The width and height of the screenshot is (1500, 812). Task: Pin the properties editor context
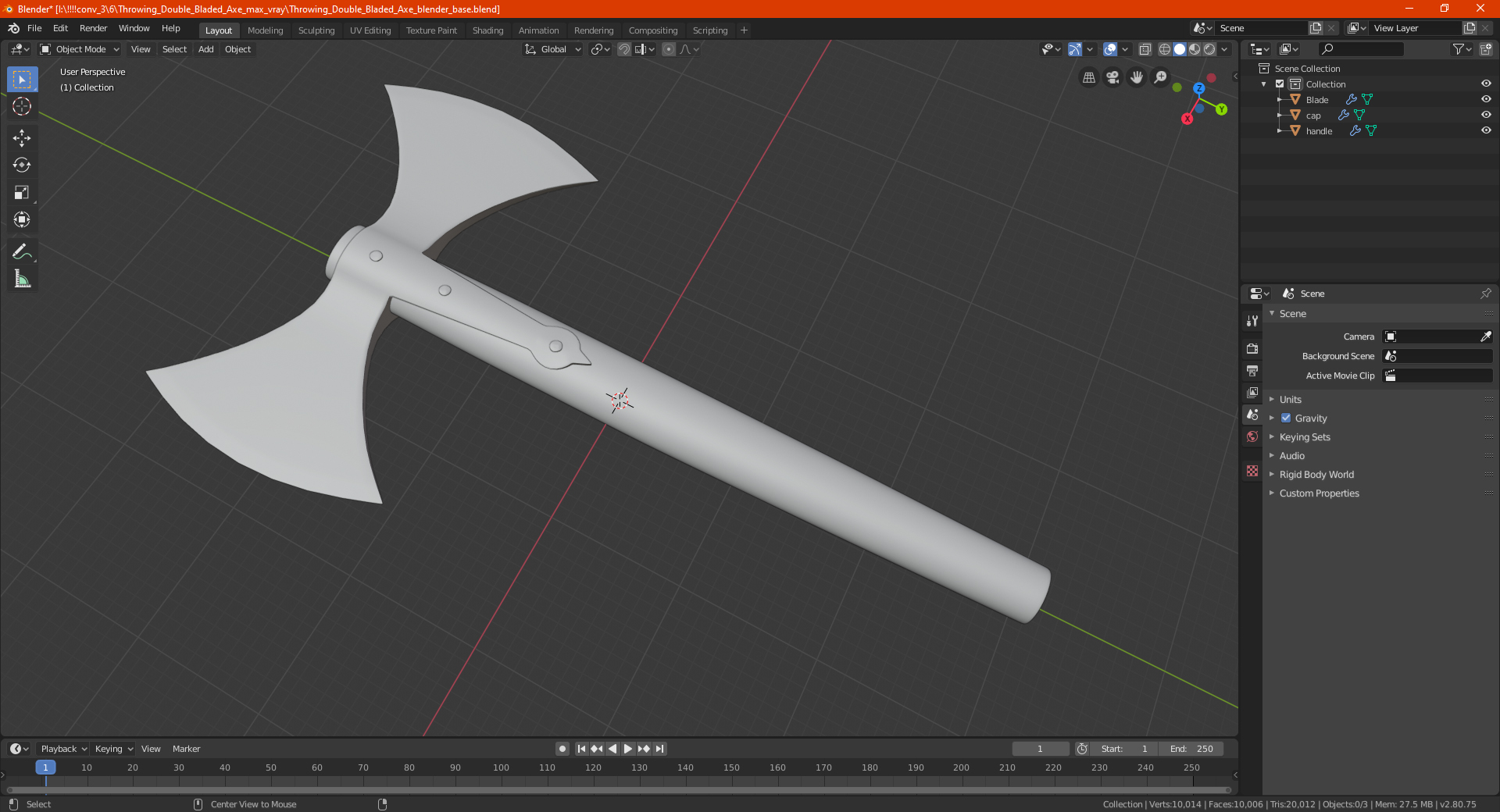(1485, 294)
